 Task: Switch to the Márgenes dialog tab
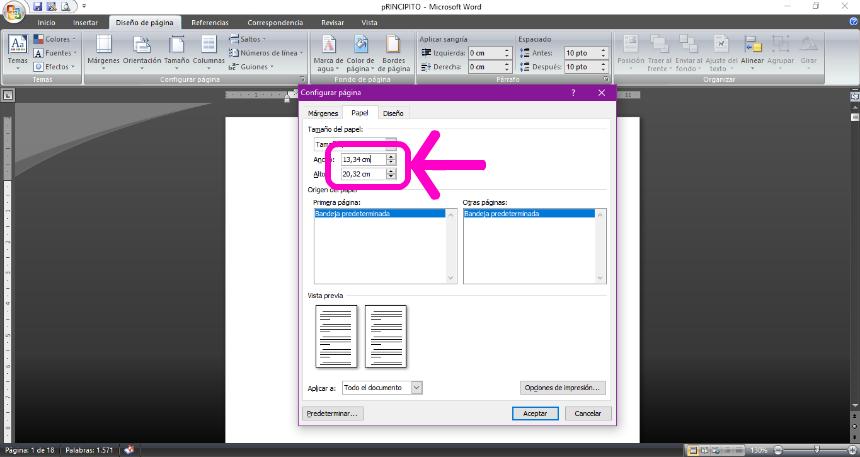click(x=322, y=113)
